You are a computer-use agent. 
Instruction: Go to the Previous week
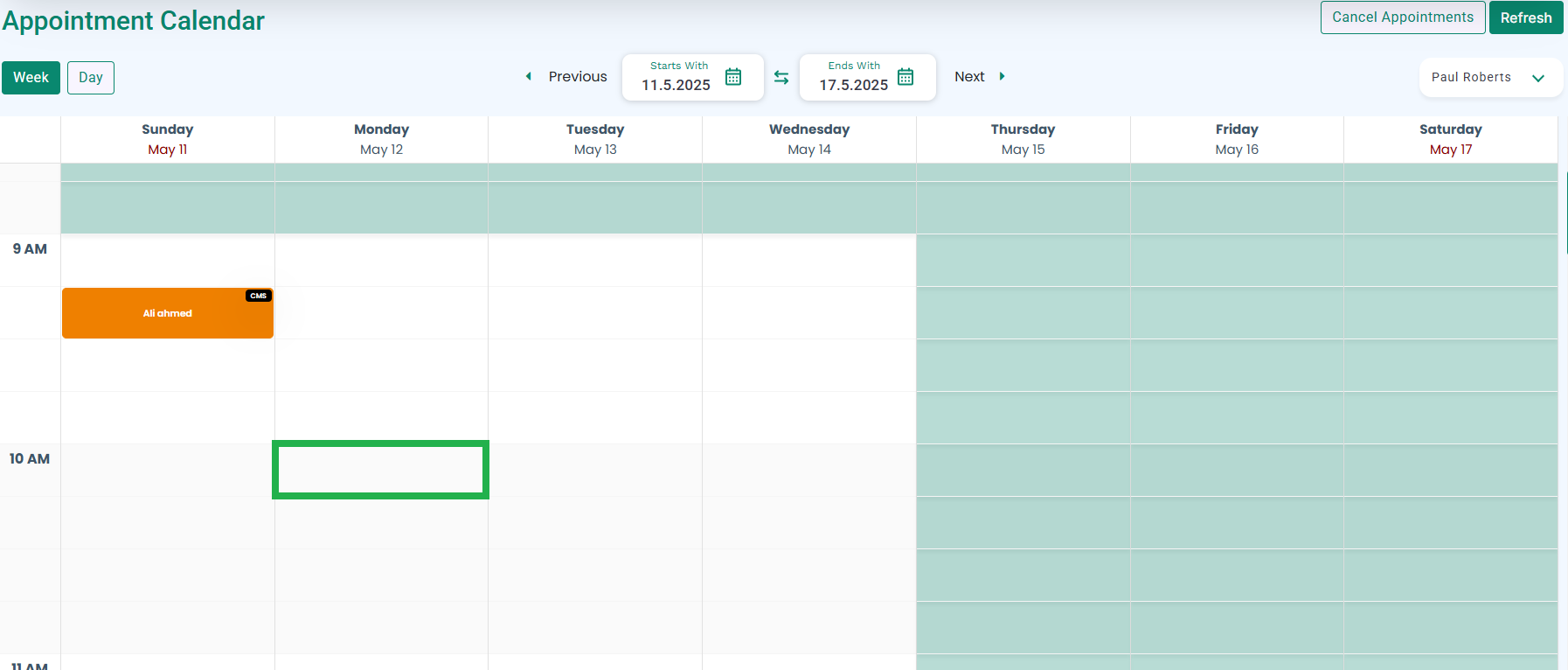pos(578,77)
